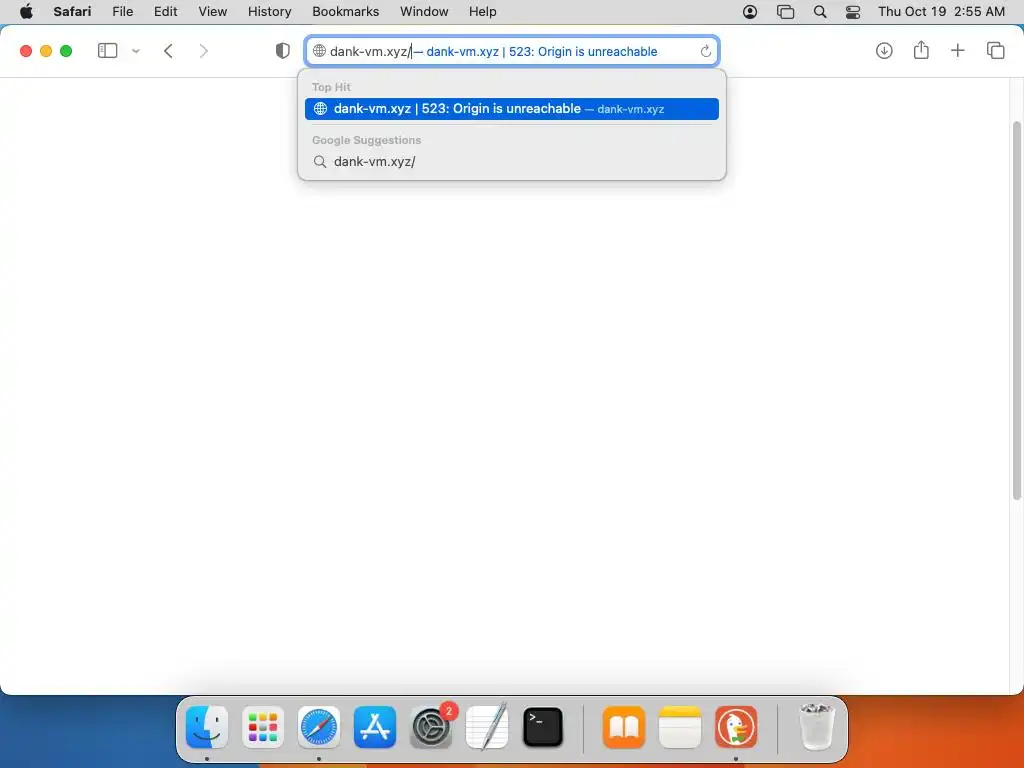
Task: Click inside the address bar field
Action: pyautogui.click(x=512, y=52)
